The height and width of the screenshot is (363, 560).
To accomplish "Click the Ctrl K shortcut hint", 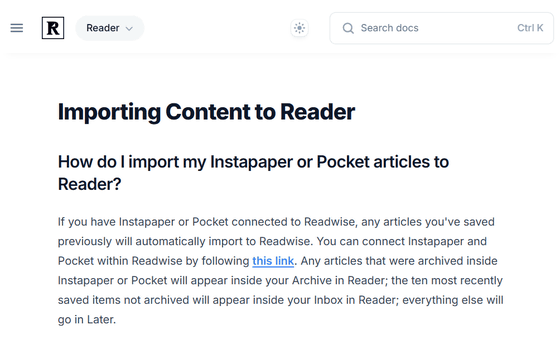I will point(530,28).
